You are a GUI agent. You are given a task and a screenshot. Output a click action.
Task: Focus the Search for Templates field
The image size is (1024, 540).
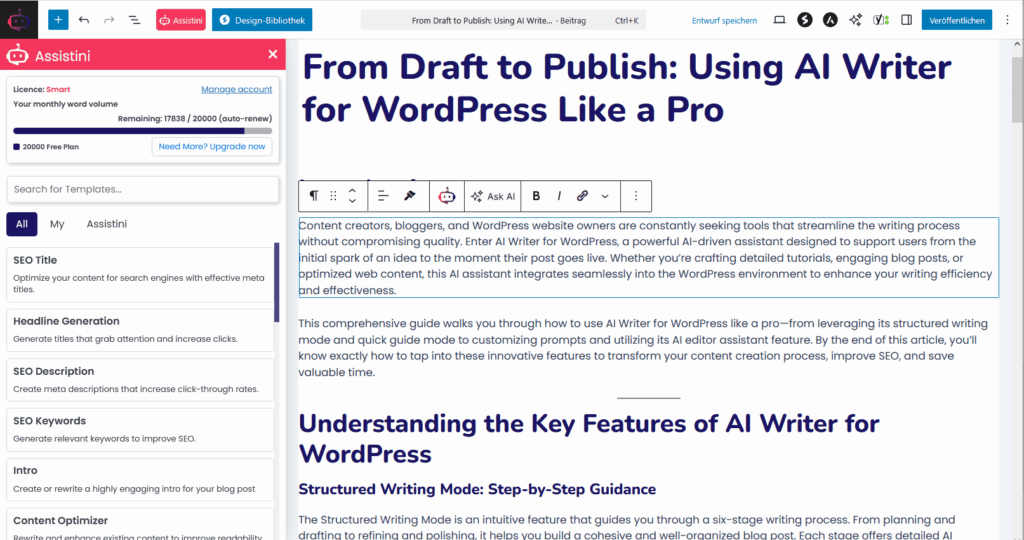[x=142, y=189]
